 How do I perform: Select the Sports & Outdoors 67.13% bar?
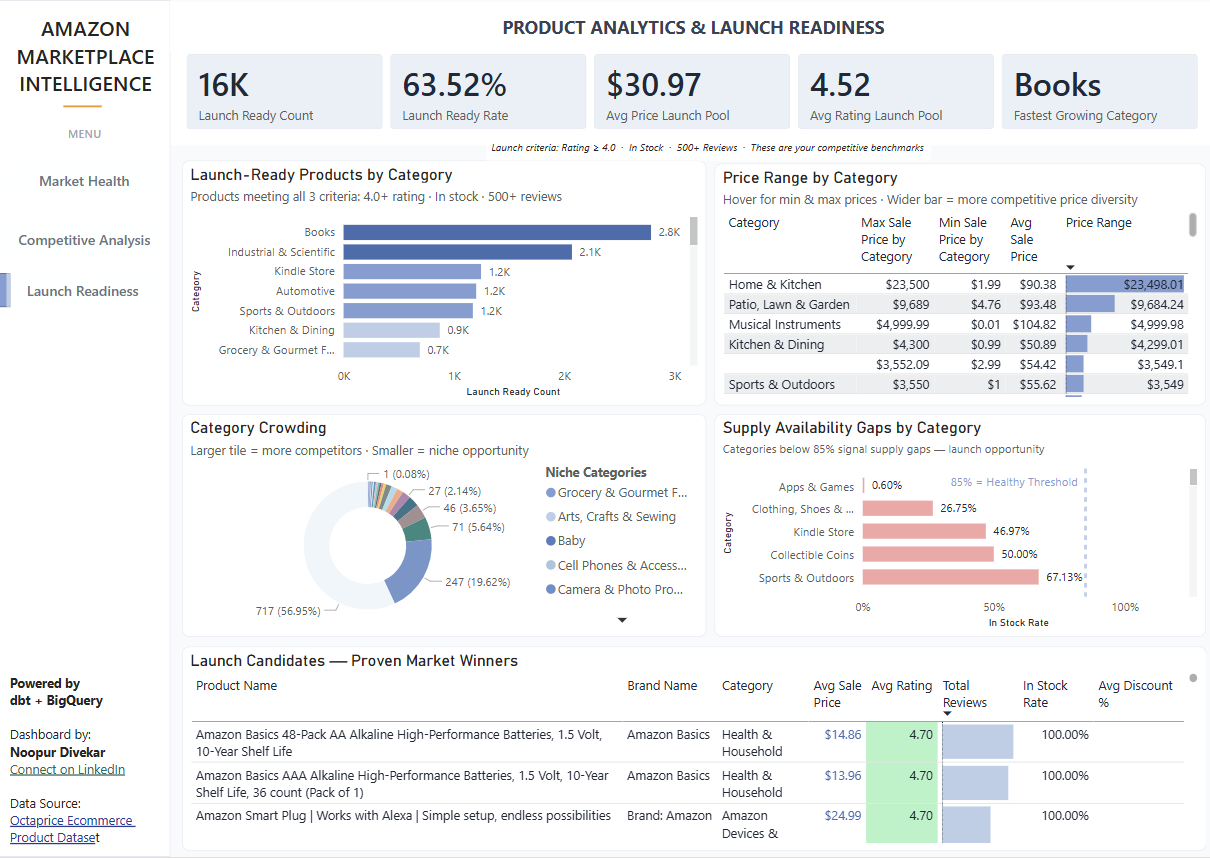coord(950,577)
